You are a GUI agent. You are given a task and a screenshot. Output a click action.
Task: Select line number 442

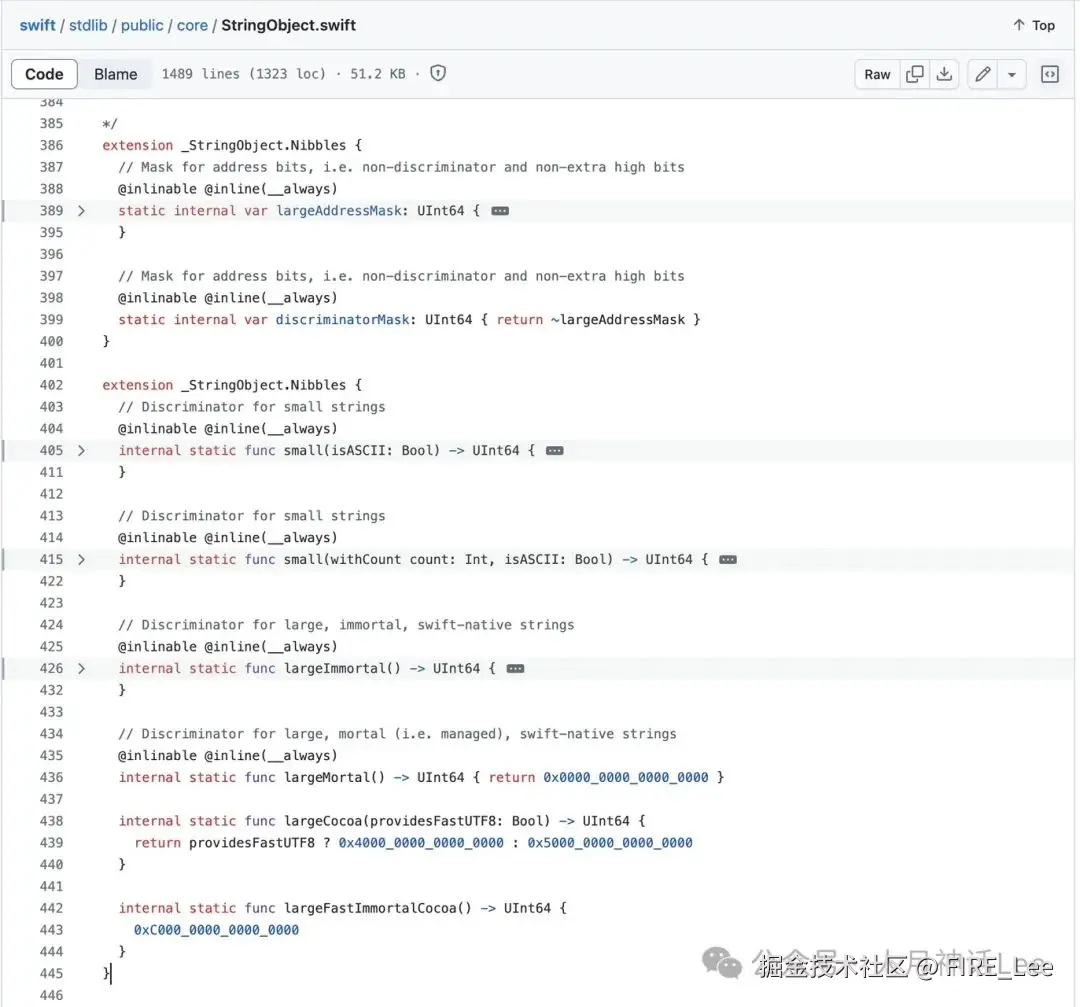pos(51,908)
